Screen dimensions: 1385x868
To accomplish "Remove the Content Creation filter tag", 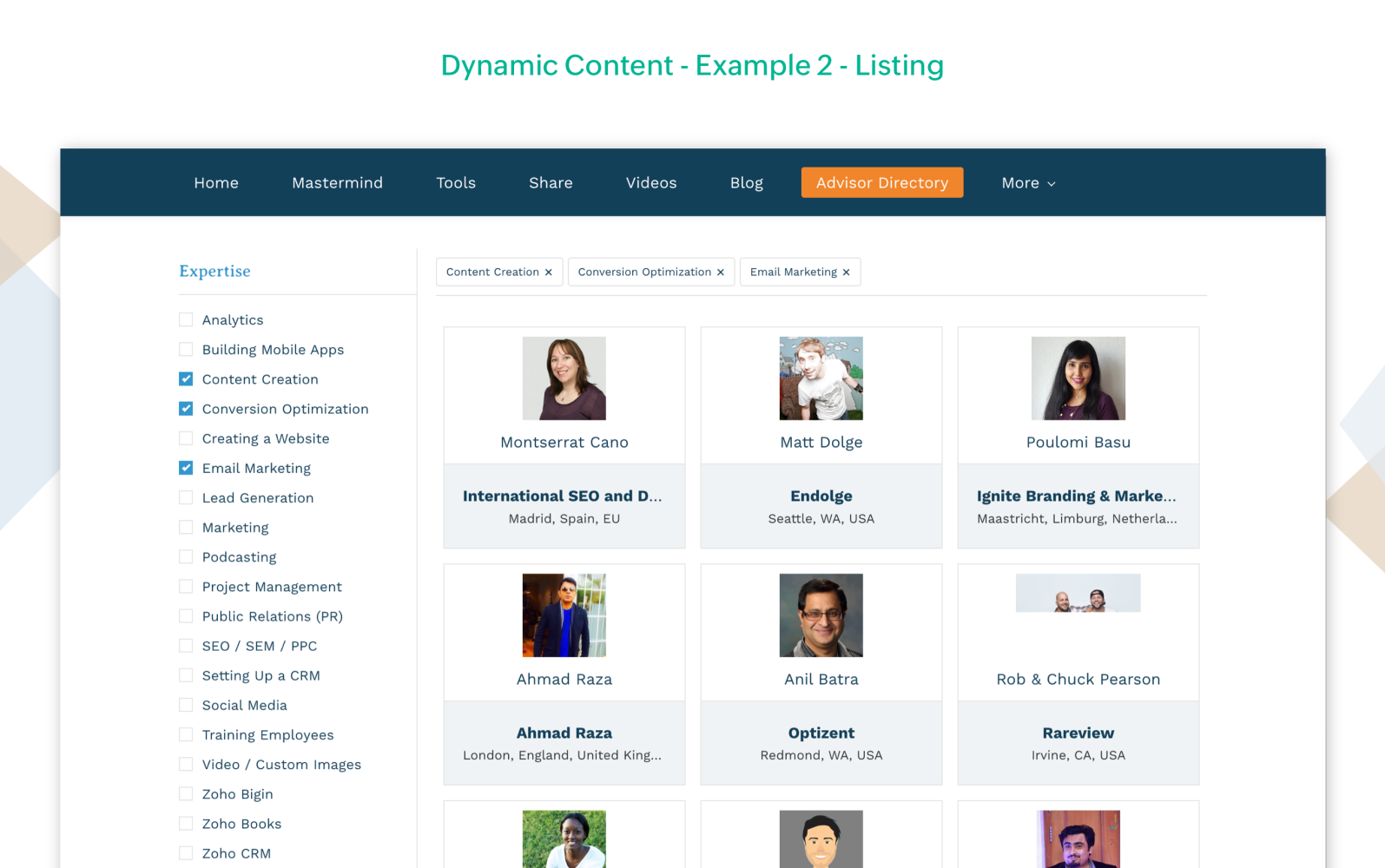I will pyautogui.click(x=548, y=273).
